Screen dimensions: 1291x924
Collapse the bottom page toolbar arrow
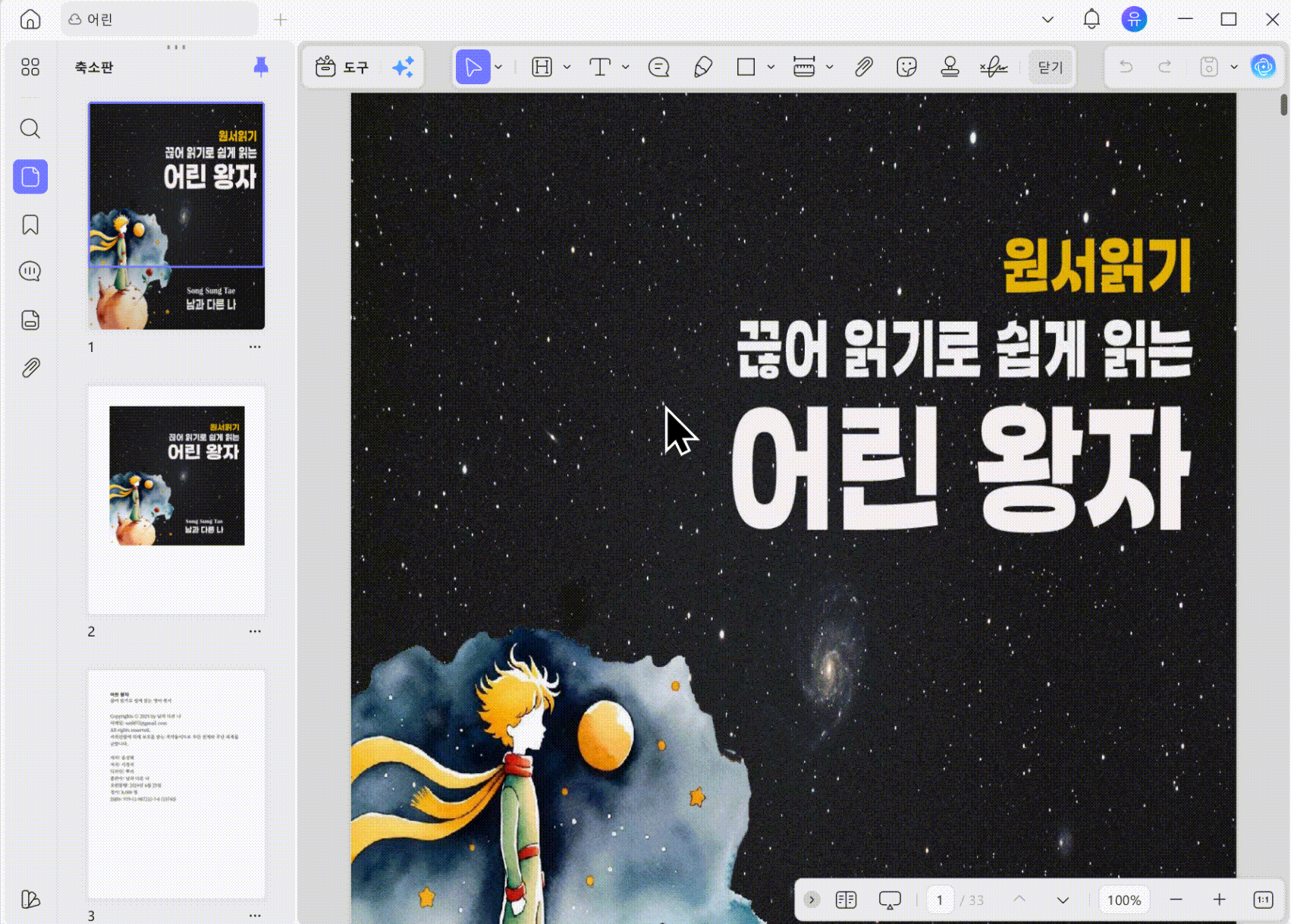[812, 900]
